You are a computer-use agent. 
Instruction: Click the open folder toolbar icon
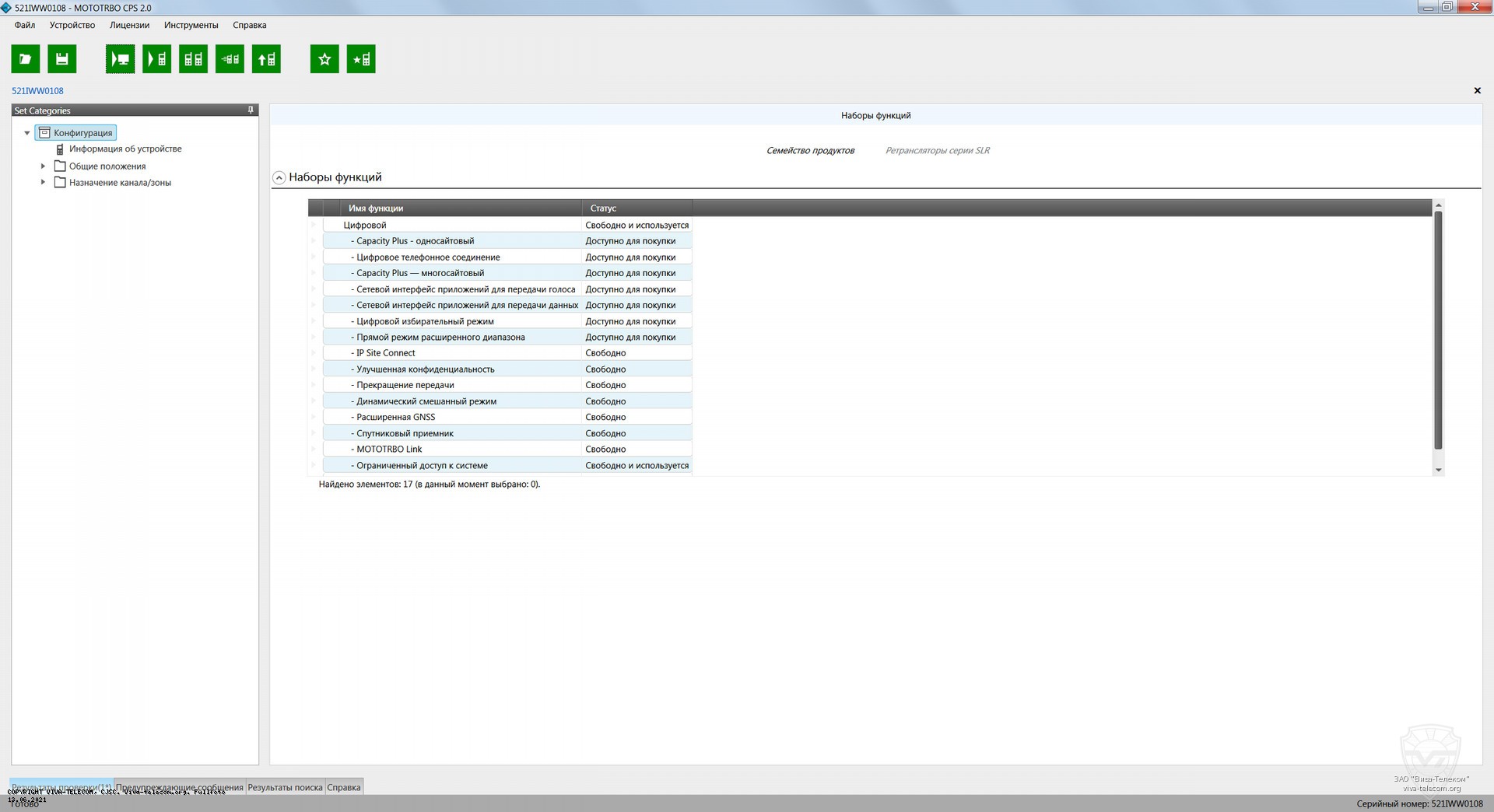(x=25, y=59)
